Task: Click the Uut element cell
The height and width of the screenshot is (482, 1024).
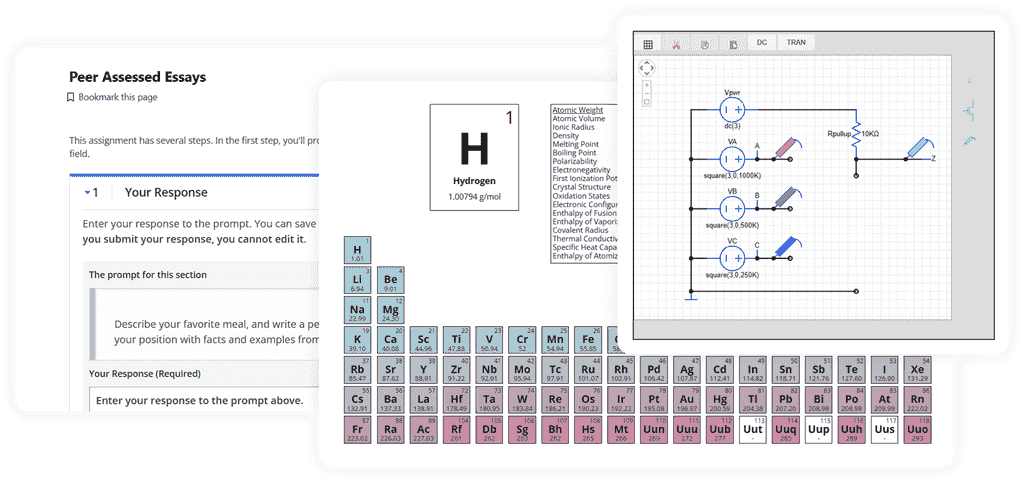Action: click(752, 430)
